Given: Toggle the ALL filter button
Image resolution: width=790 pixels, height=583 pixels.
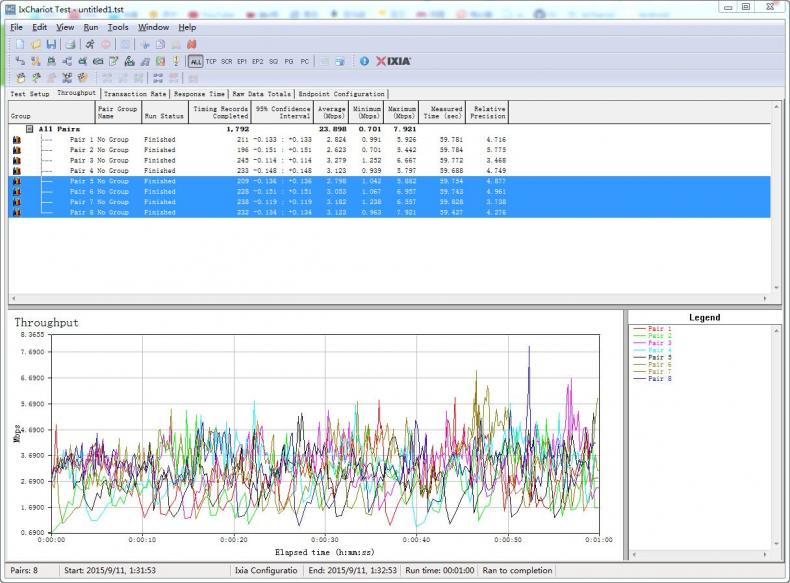Looking at the screenshot, I should 195,61.
